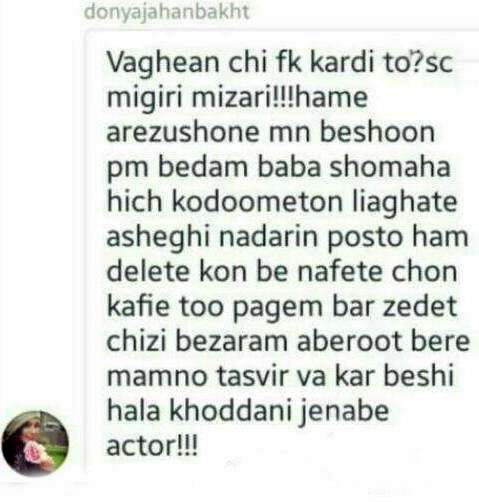Select the word "kodoometon" in the message
Screen dimensions: 479x502
pos(257,201)
